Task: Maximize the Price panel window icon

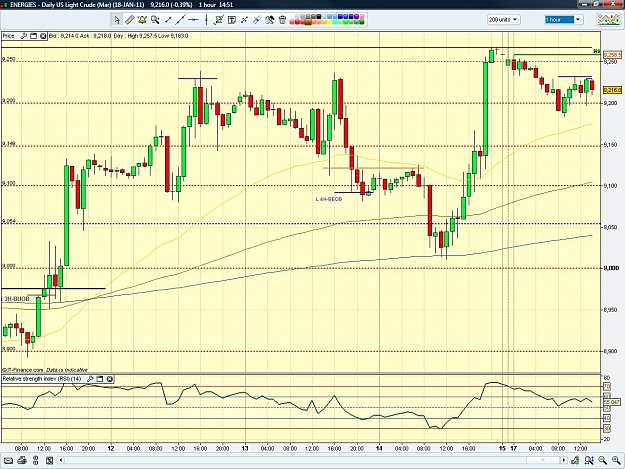Action: pos(33,36)
